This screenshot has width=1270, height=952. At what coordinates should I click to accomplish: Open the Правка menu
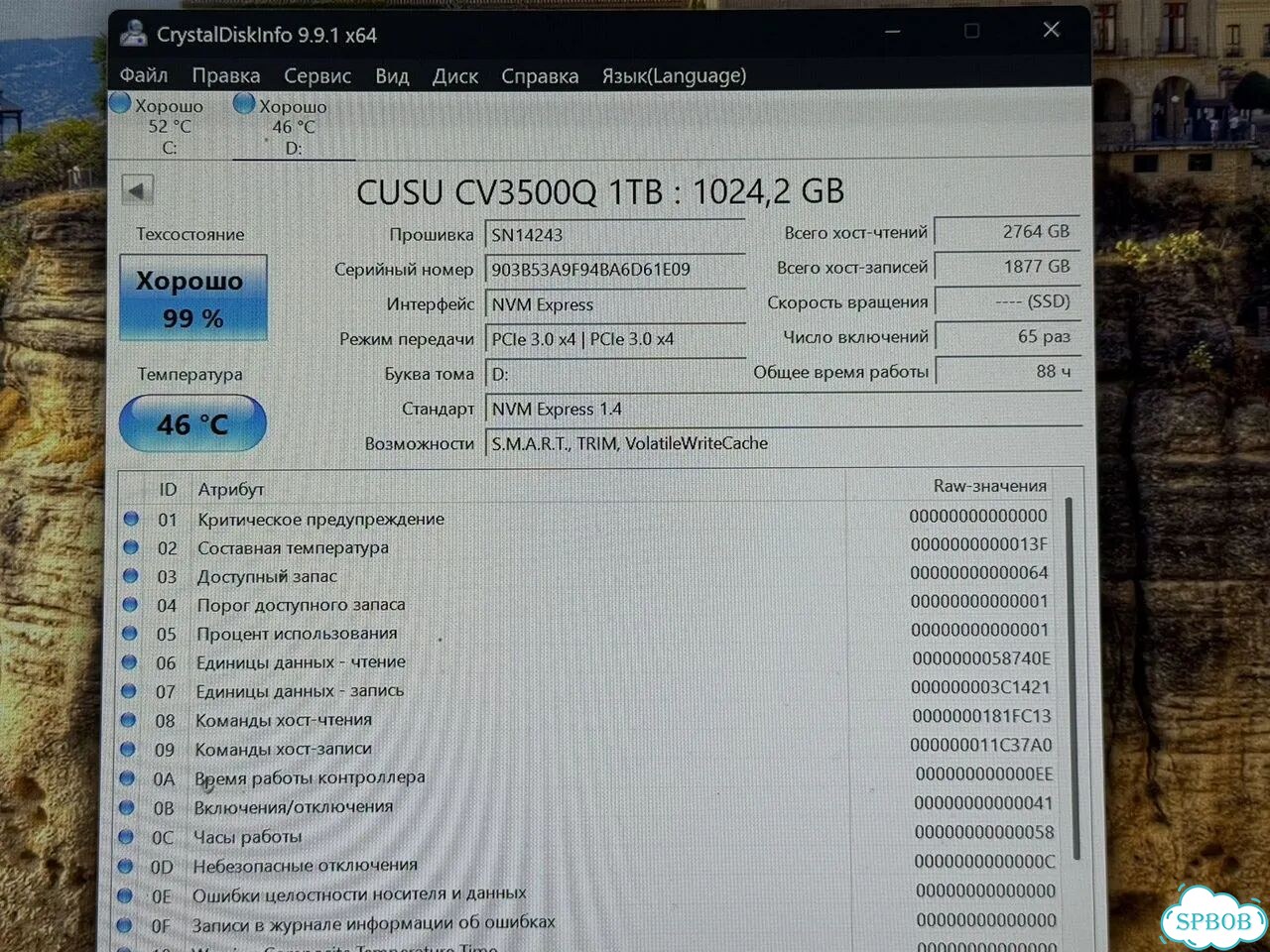click(226, 75)
